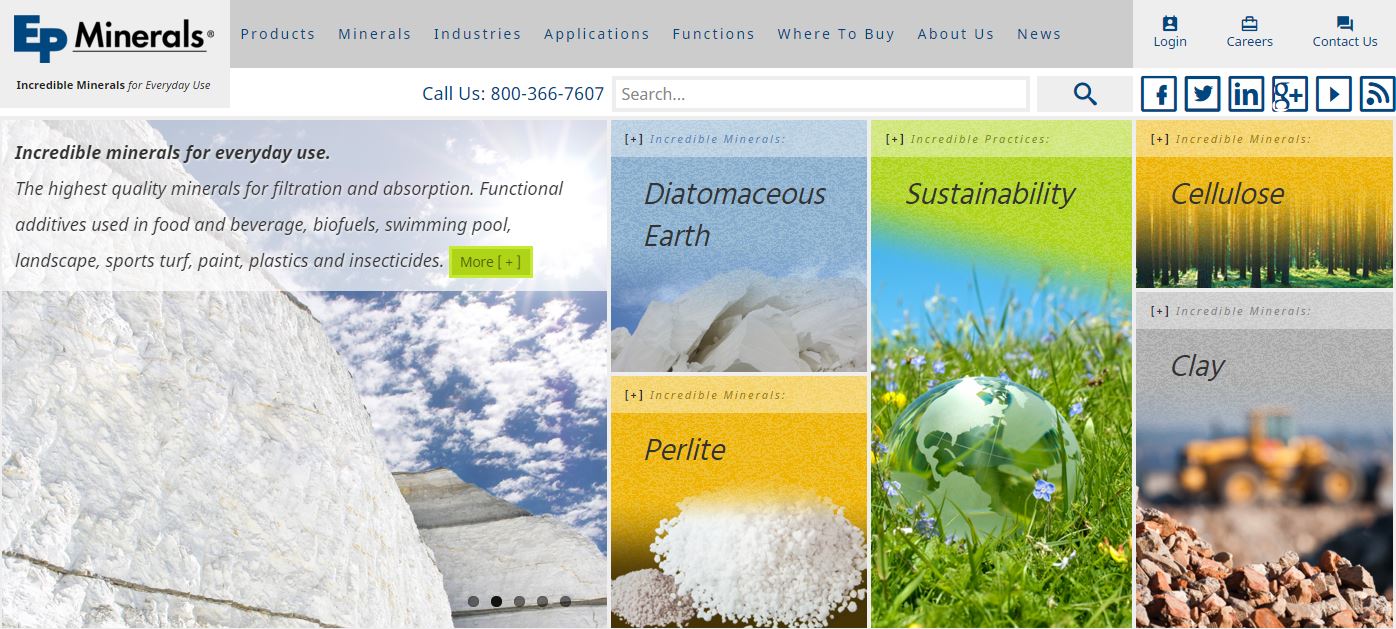Click the More [+] button
The image size is (1396, 629).
pos(491,261)
